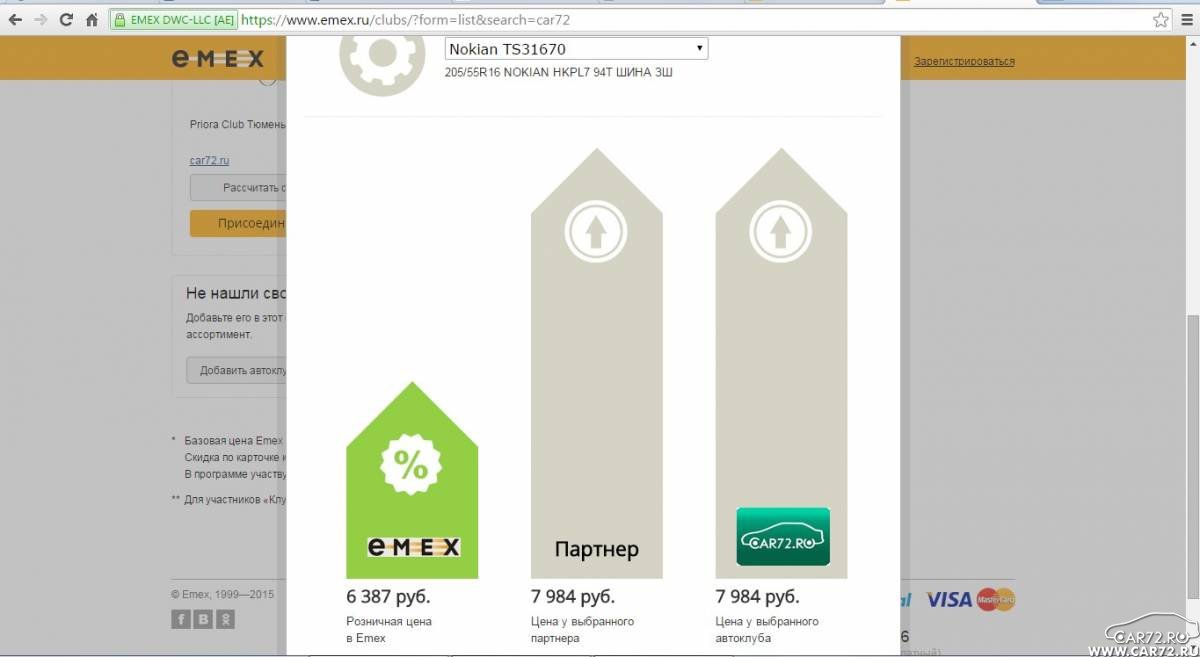Click the up-arrow circle above the car72 logo
This screenshot has width=1200, height=657.
[781, 232]
